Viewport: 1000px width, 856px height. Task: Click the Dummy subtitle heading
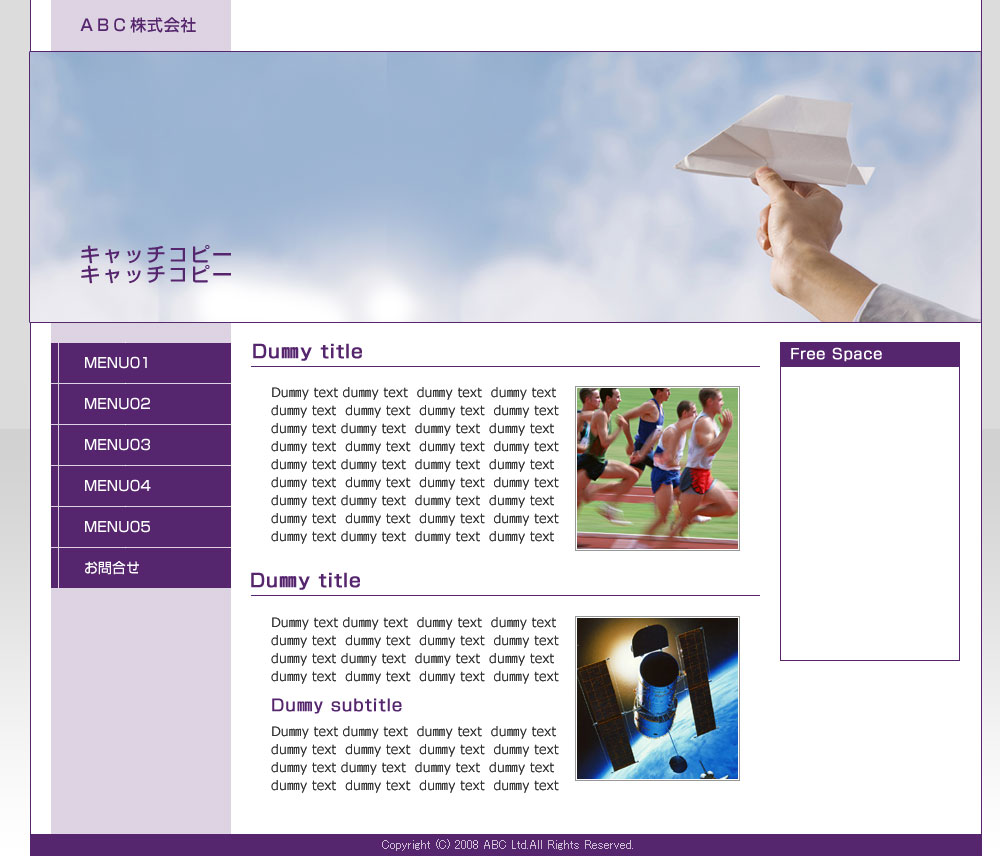tap(337, 705)
